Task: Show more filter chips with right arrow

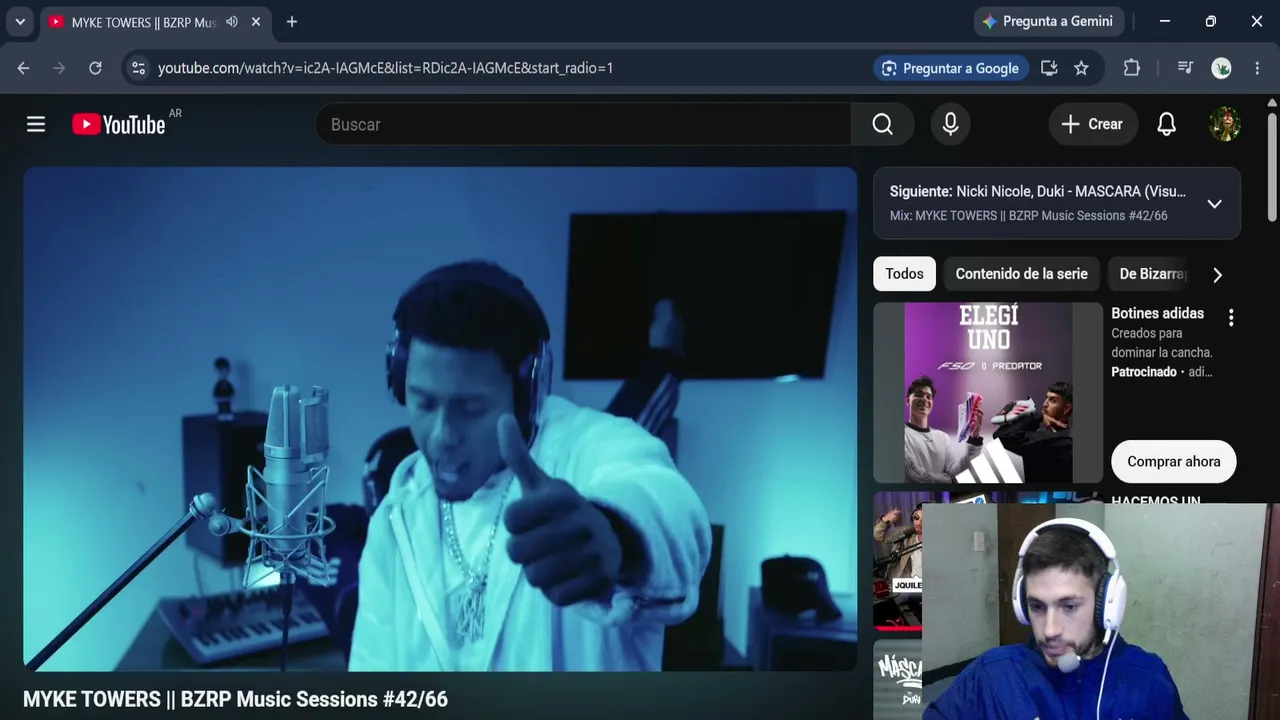Action: click(1217, 275)
